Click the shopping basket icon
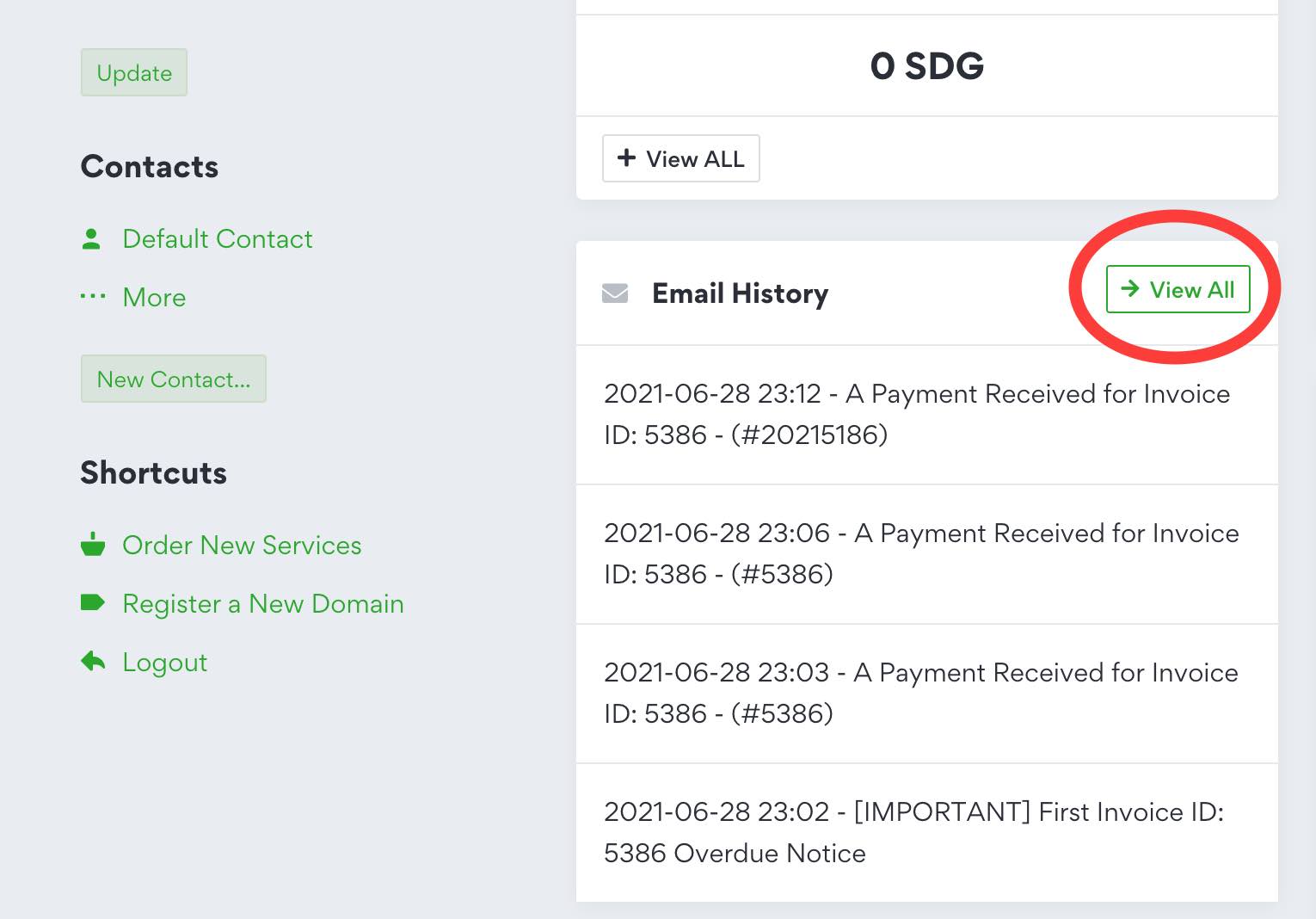The width and height of the screenshot is (1316, 919). click(92, 544)
